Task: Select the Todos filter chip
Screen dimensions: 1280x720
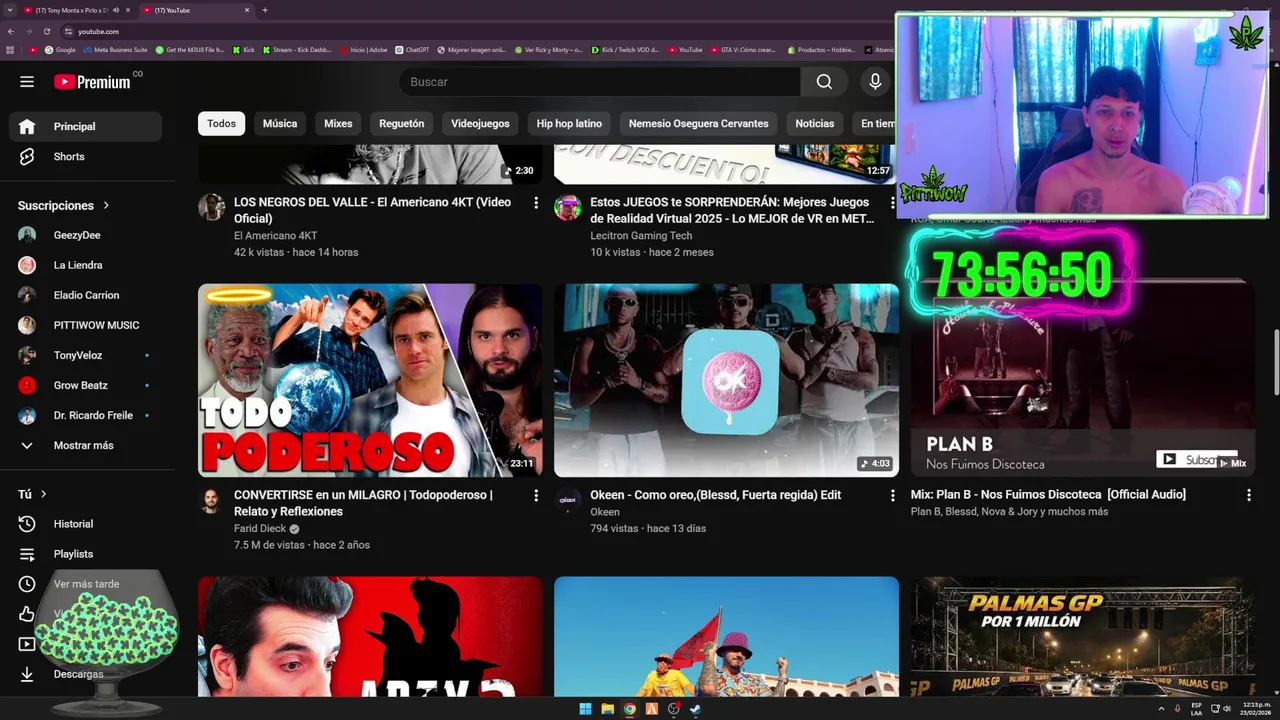Action: [221, 124]
